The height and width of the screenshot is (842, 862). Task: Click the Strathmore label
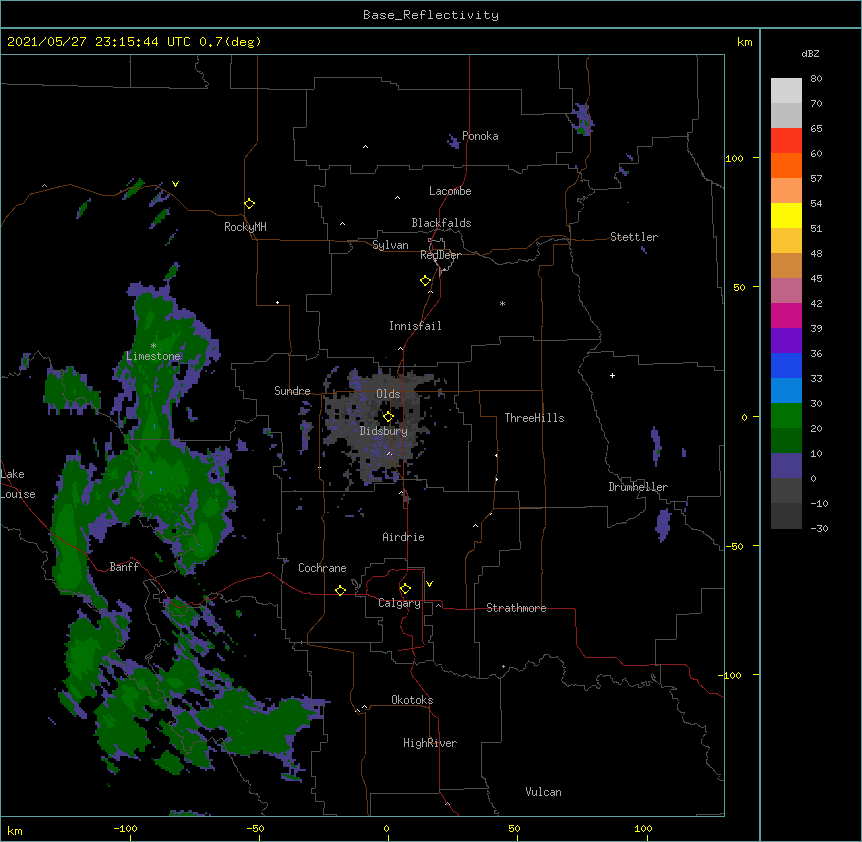click(x=516, y=608)
